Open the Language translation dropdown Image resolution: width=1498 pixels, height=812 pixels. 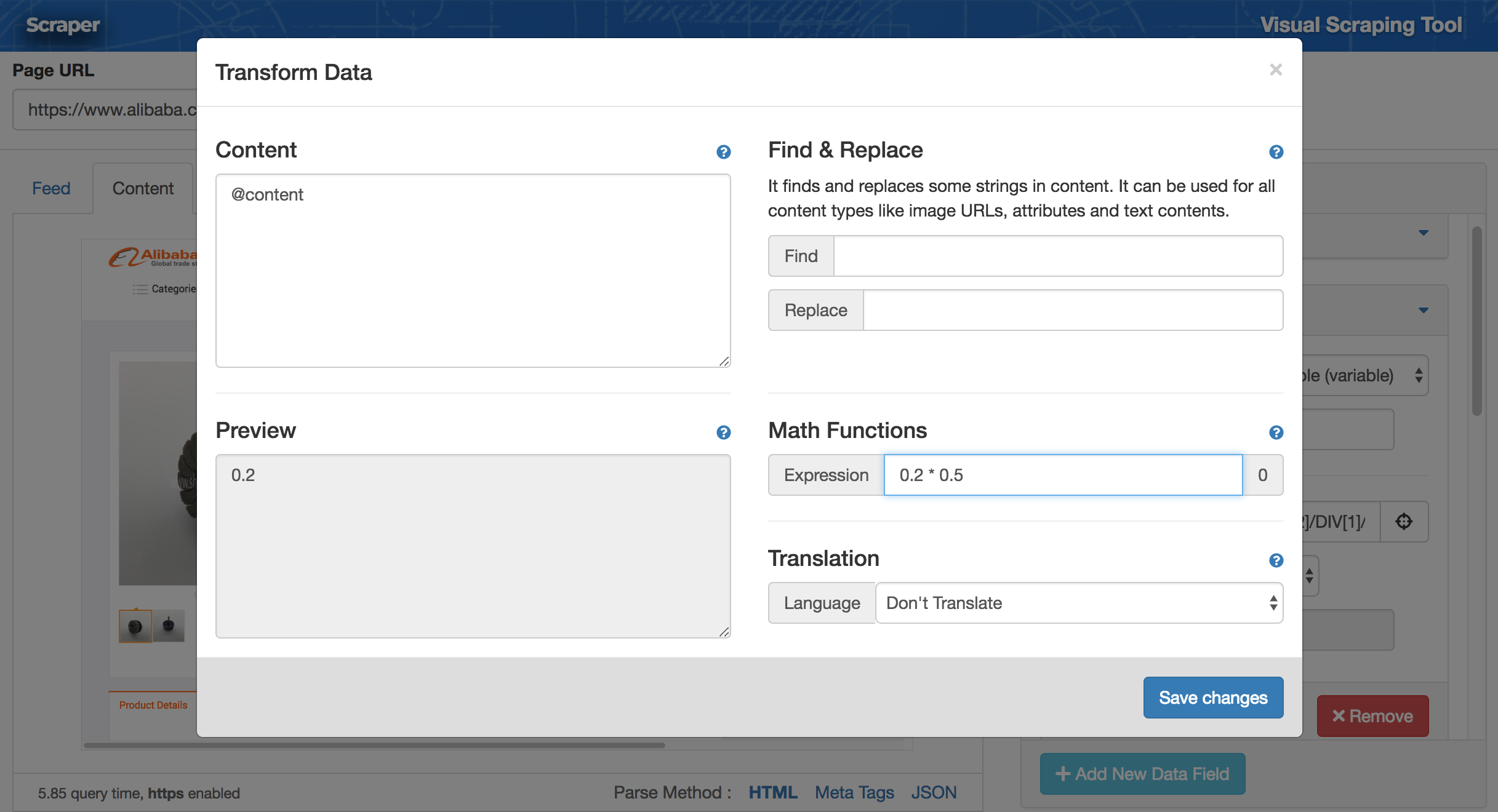click(x=1078, y=603)
